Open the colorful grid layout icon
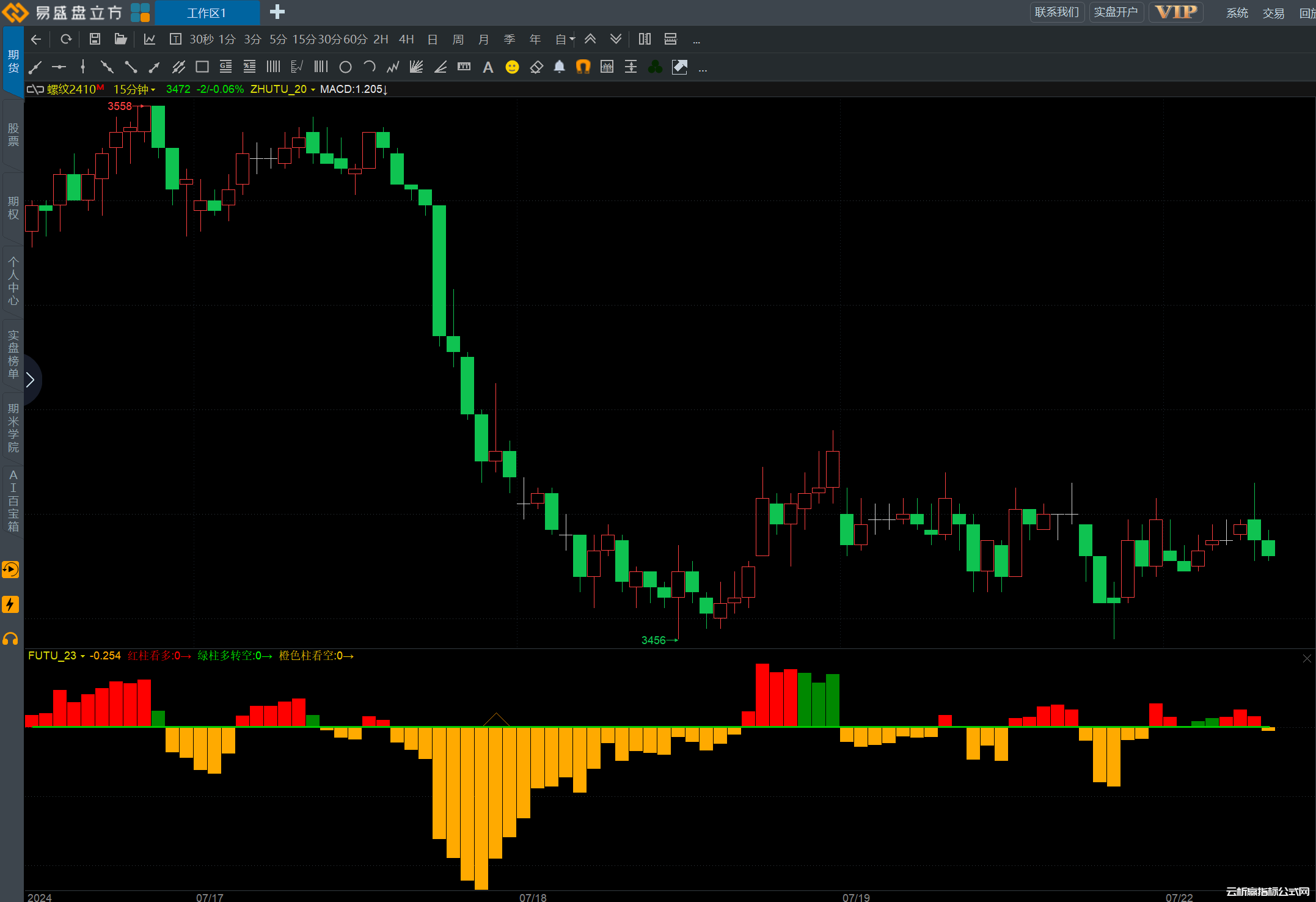 coord(141,12)
